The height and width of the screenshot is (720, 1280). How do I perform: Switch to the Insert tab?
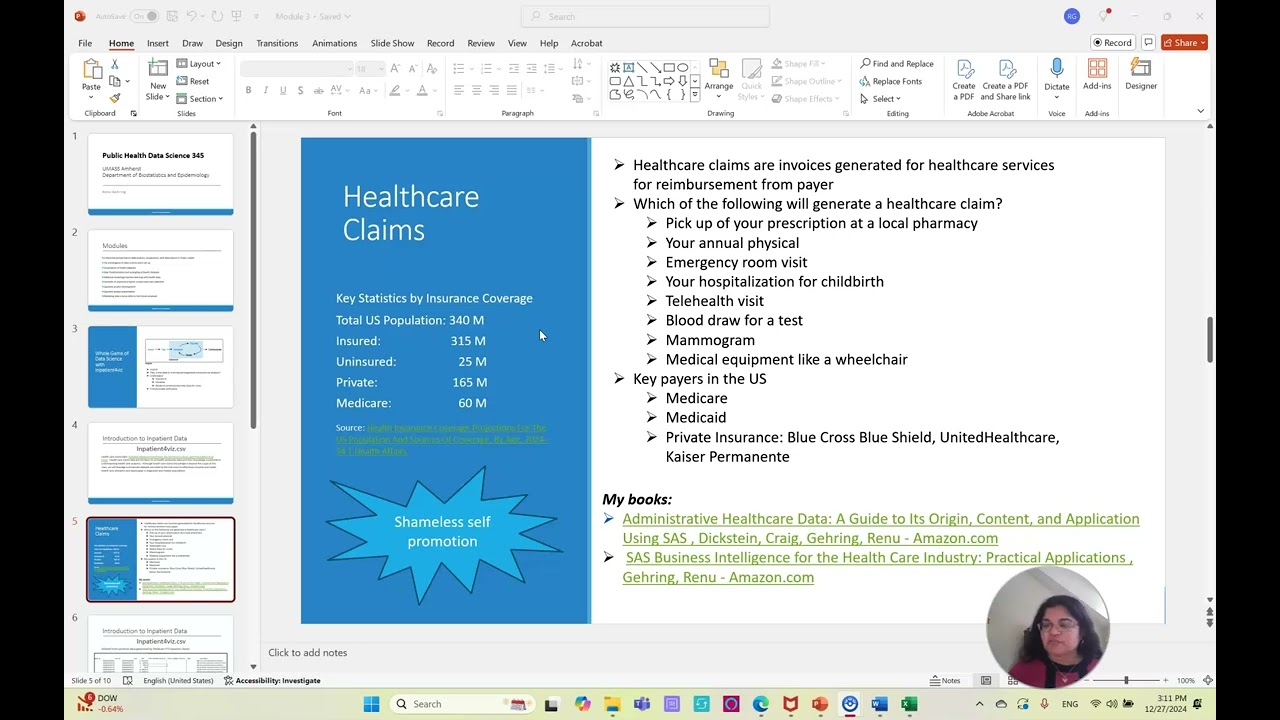click(x=157, y=43)
